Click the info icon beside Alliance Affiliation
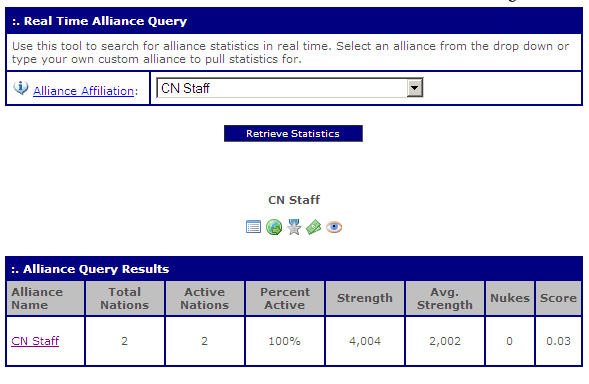This screenshot has height=384, width=589. pos(21,88)
